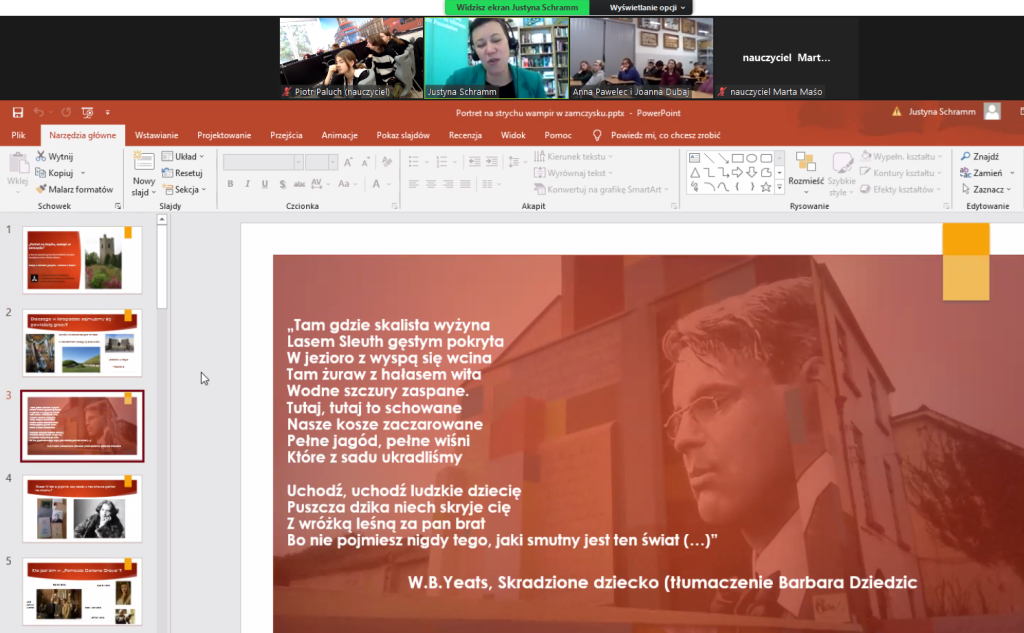Switch to the Wstawianie tab

(156, 135)
